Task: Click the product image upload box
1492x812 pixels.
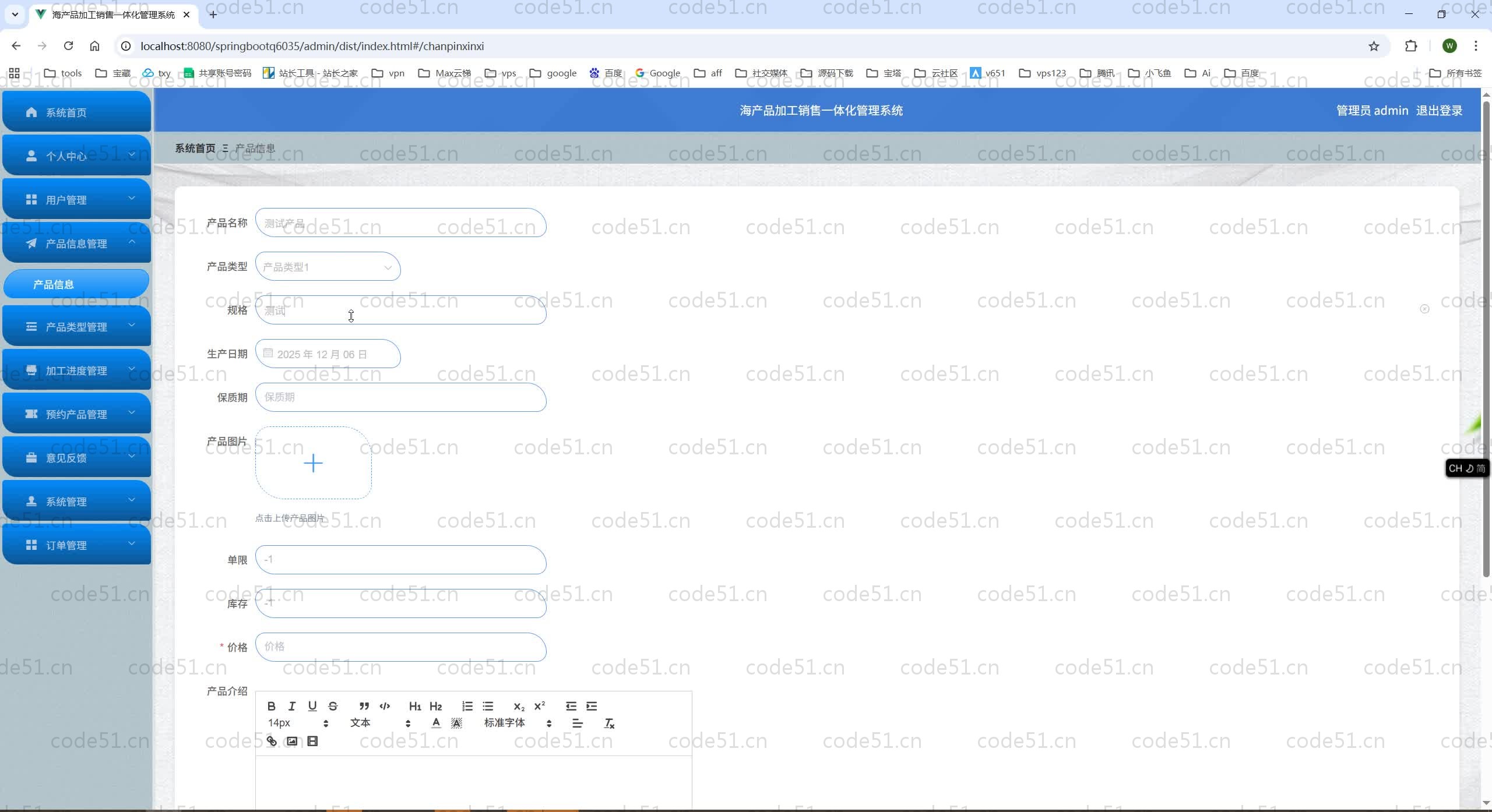Action: [314, 463]
